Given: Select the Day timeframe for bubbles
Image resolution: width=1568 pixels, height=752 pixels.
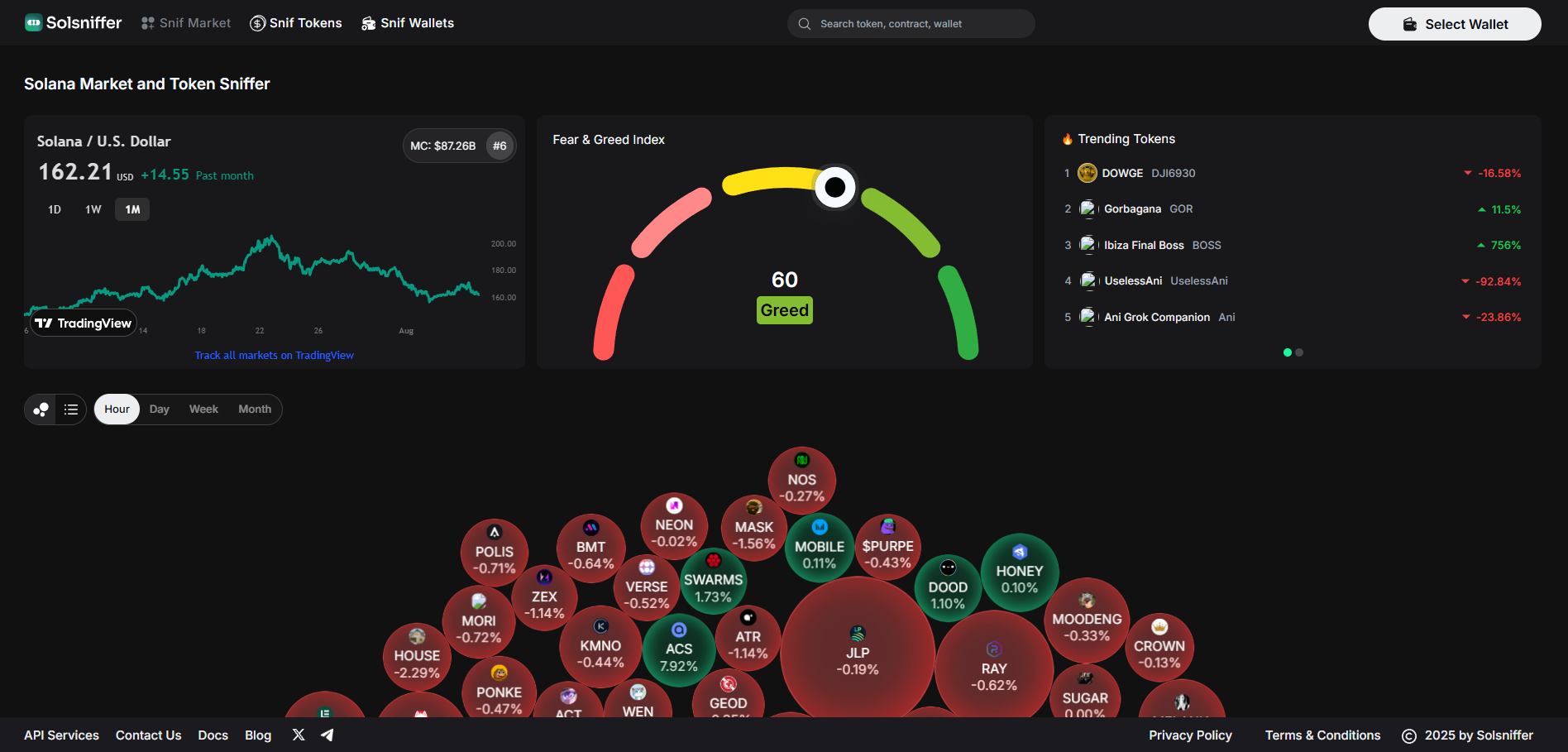Looking at the screenshot, I should click(160, 410).
